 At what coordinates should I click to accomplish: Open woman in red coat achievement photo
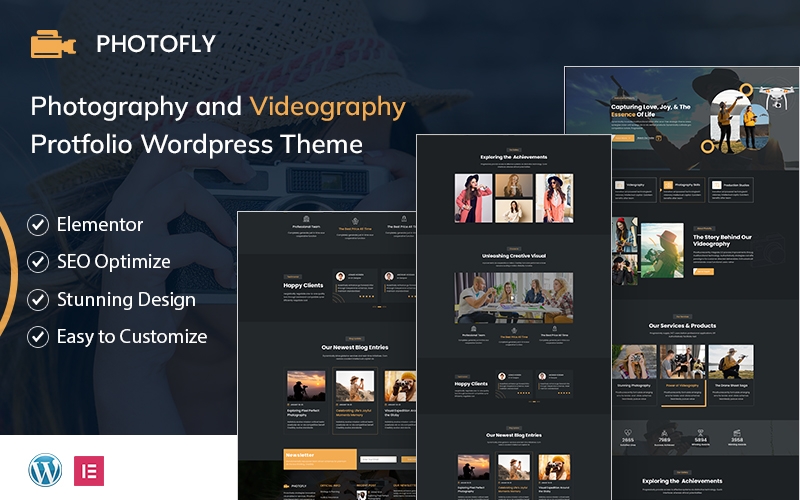click(x=473, y=198)
